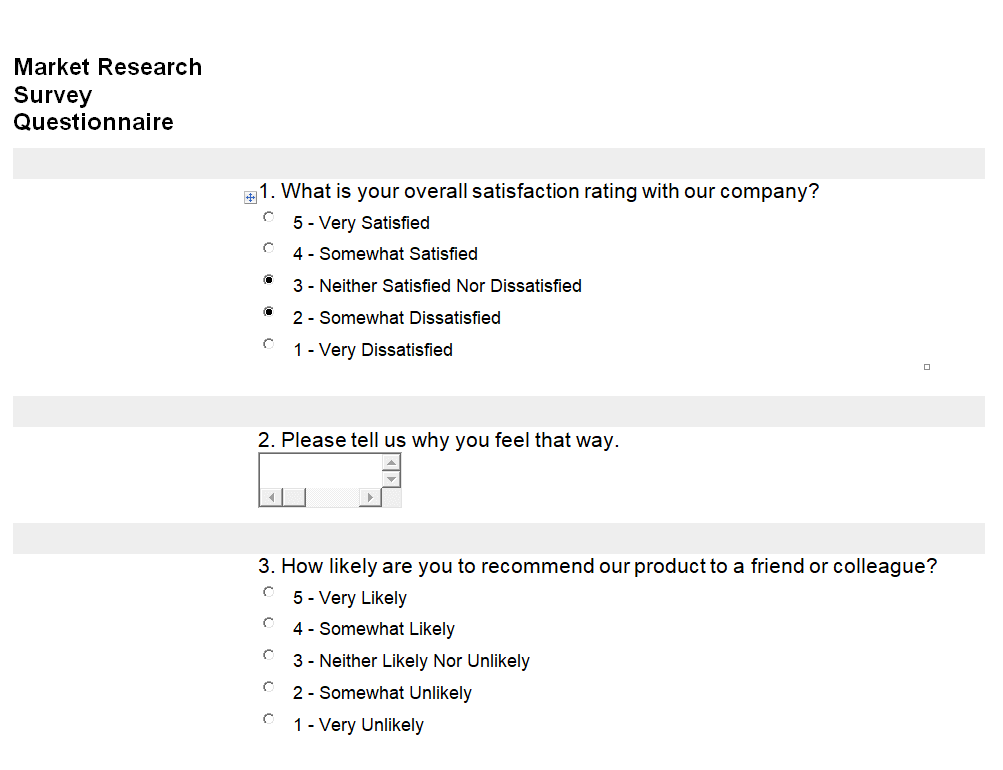Click the table move handle icon

[x=251, y=198]
